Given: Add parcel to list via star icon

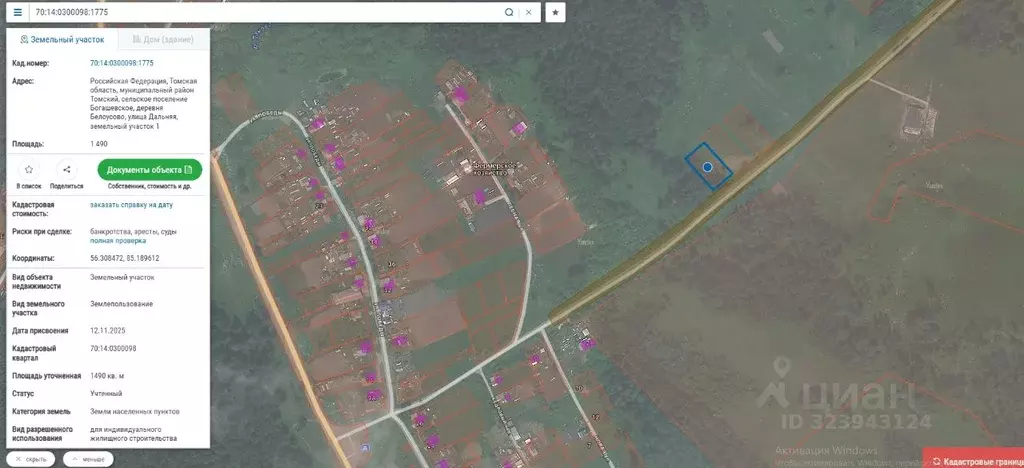Looking at the screenshot, I should pos(29,170).
